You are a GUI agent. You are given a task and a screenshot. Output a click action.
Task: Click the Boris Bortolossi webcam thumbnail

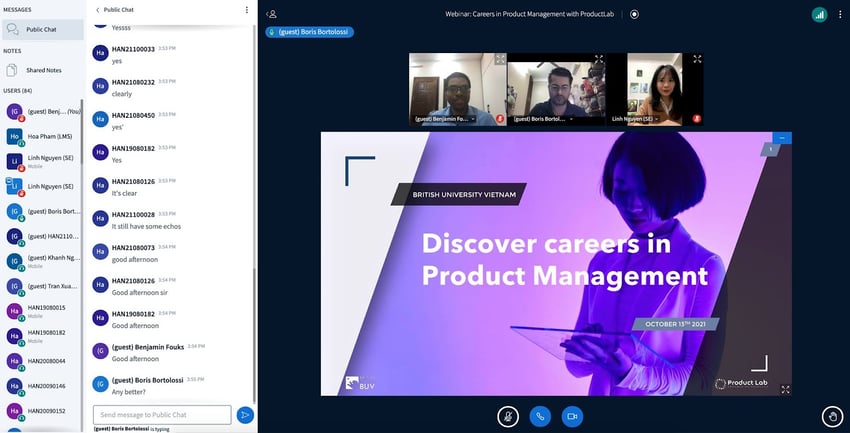(556, 89)
